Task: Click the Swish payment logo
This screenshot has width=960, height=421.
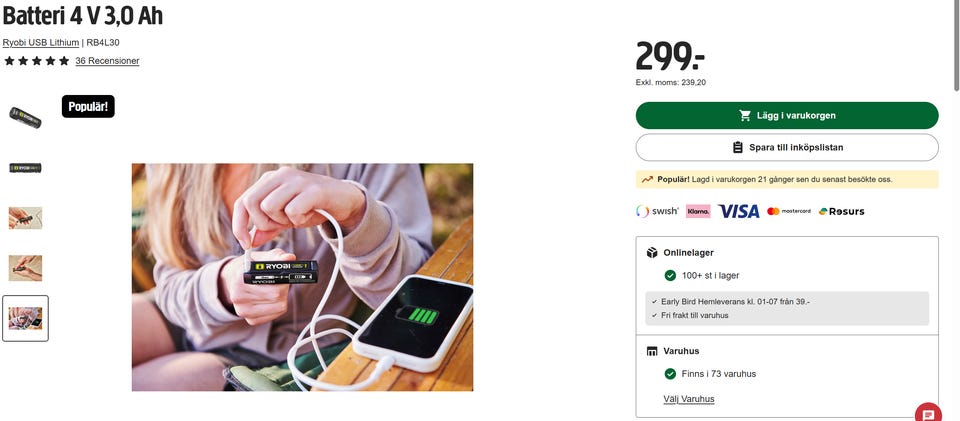Action: coord(658,211)
